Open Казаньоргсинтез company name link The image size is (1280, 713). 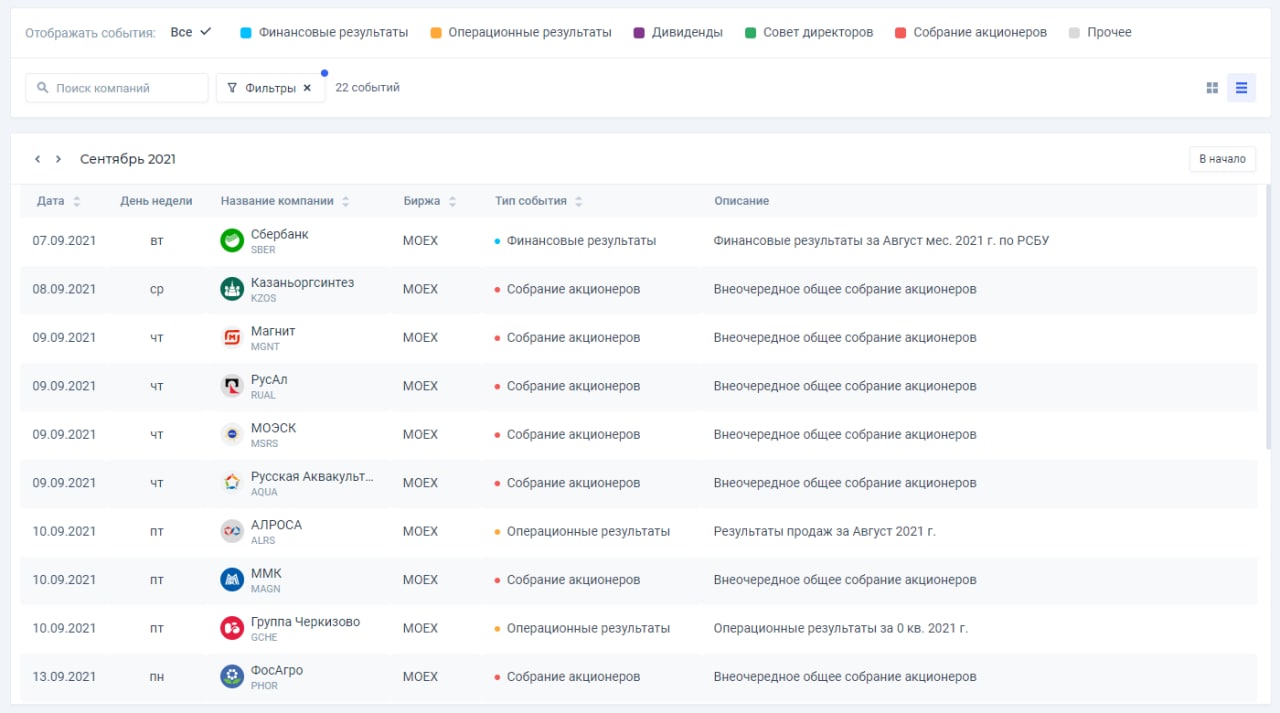[303, 283]
